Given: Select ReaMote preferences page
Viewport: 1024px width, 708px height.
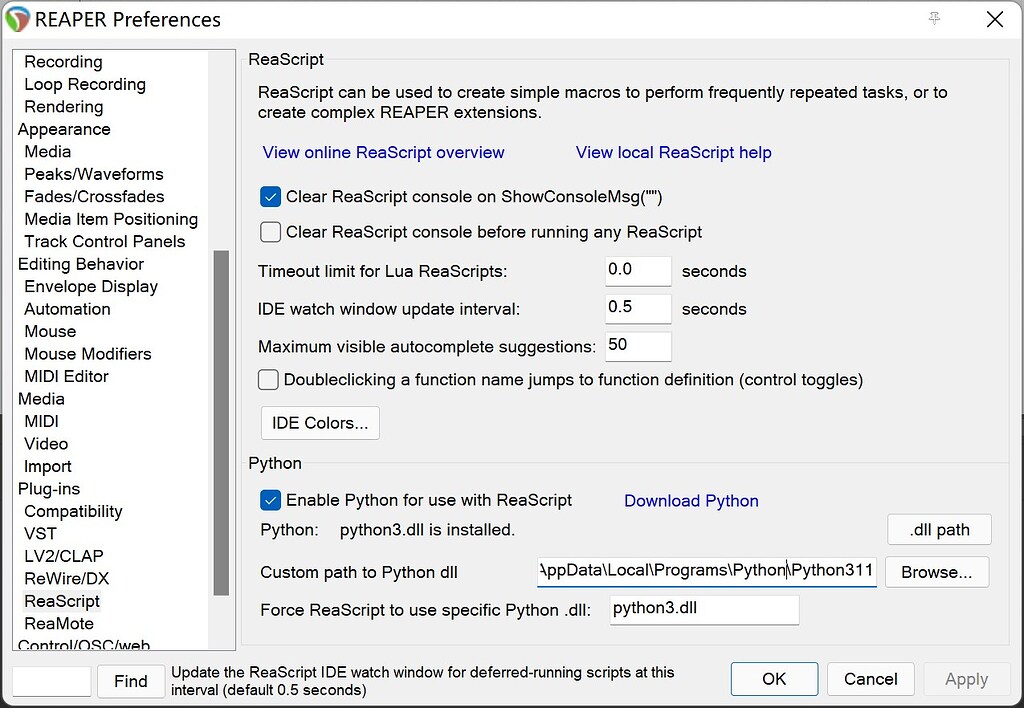Looking at the screenshot, I should pos(59,624).
